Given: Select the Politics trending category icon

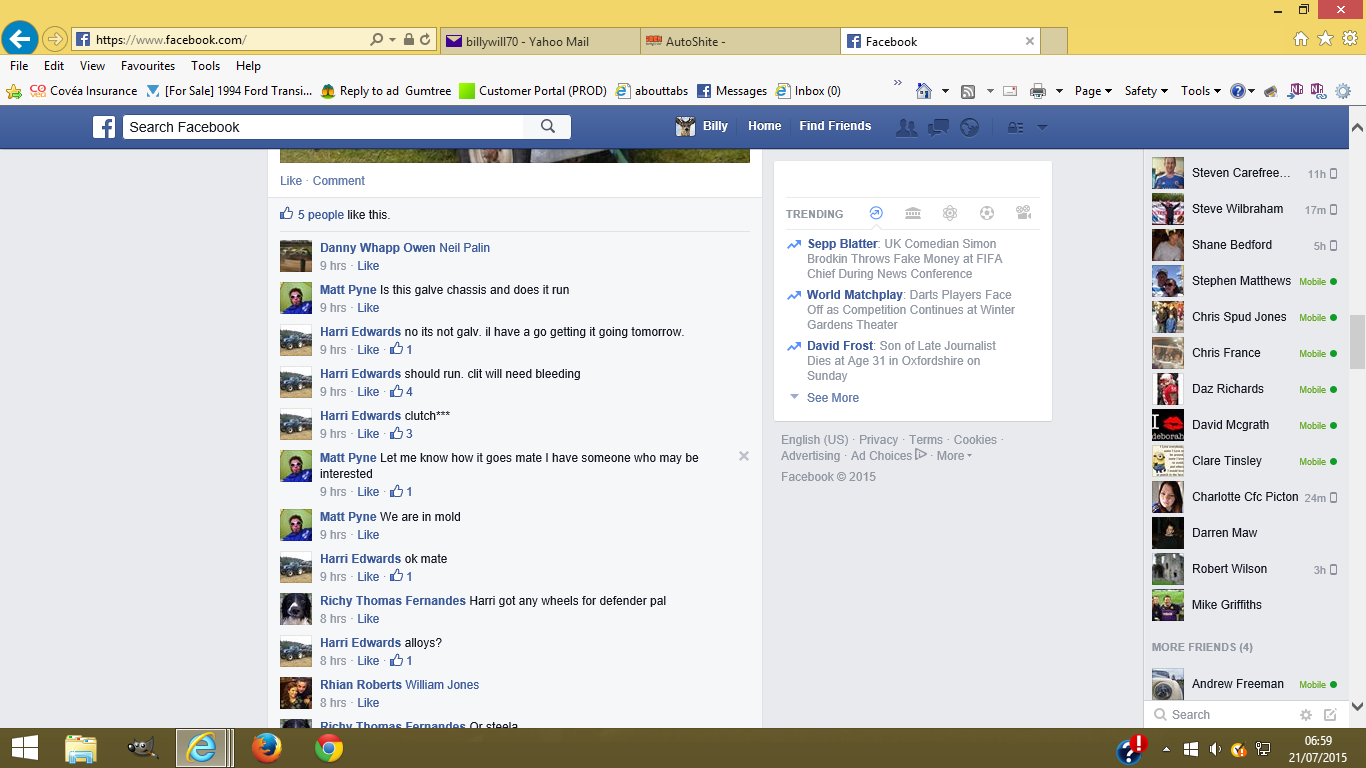Looking at the screenshot, I should (912, 213).
